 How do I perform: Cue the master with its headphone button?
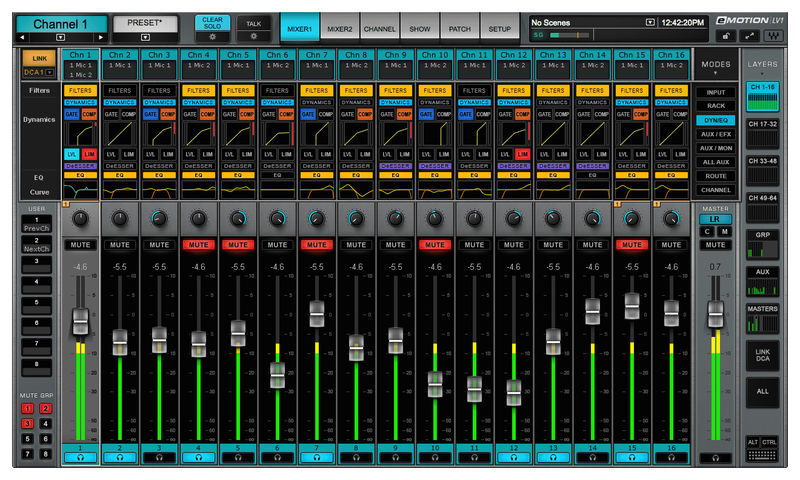pyautogui.click(x=715, y=458)
